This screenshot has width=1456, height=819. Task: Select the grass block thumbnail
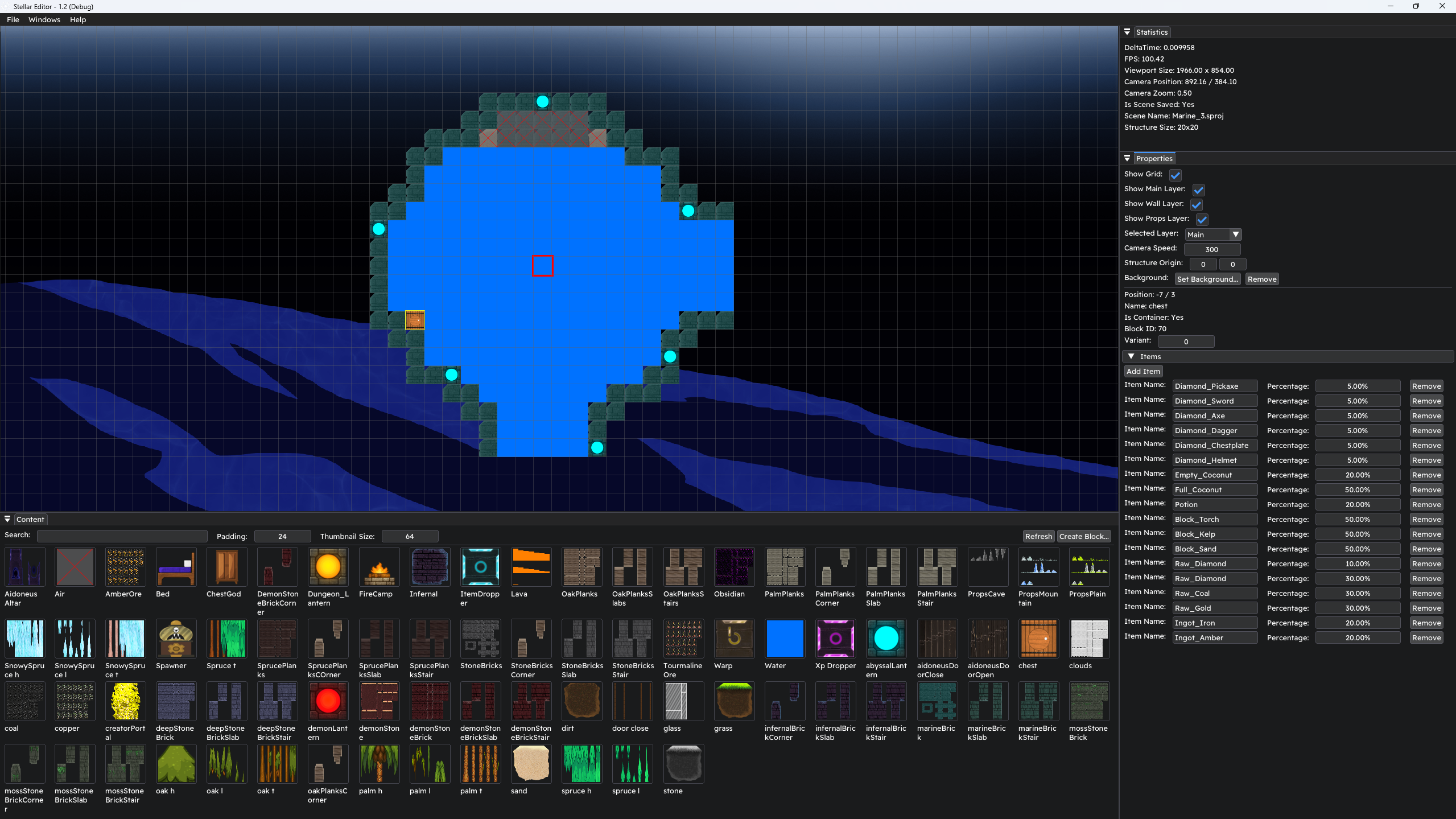[x=734, y=701]
